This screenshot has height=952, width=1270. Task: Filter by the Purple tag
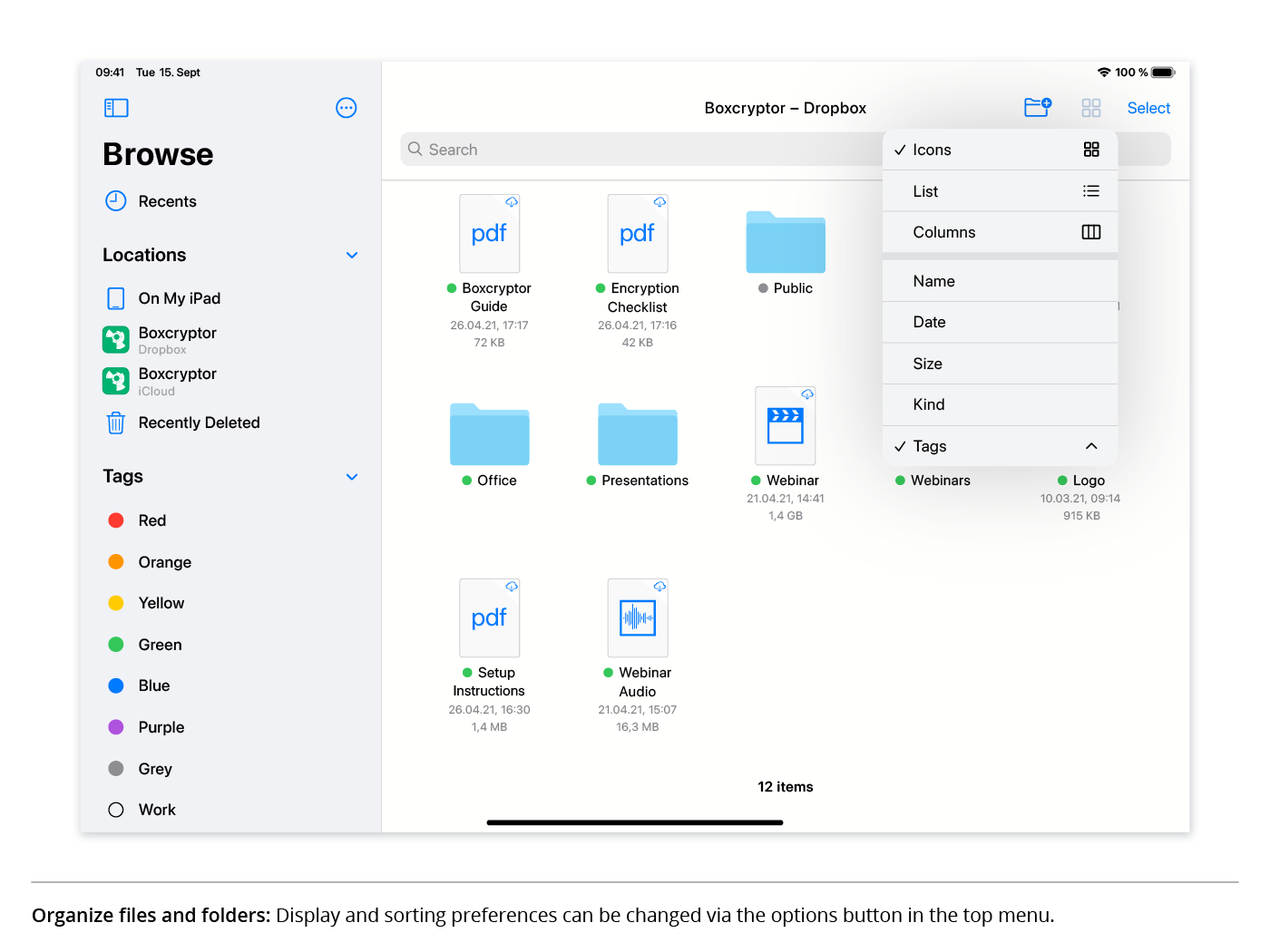coord(146,727)
